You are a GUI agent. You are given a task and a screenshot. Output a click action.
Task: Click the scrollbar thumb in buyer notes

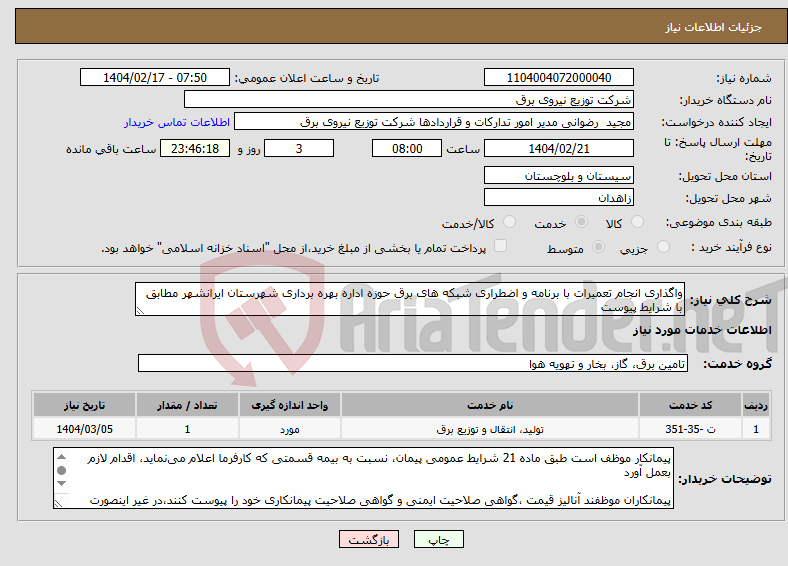click(61, 470)
